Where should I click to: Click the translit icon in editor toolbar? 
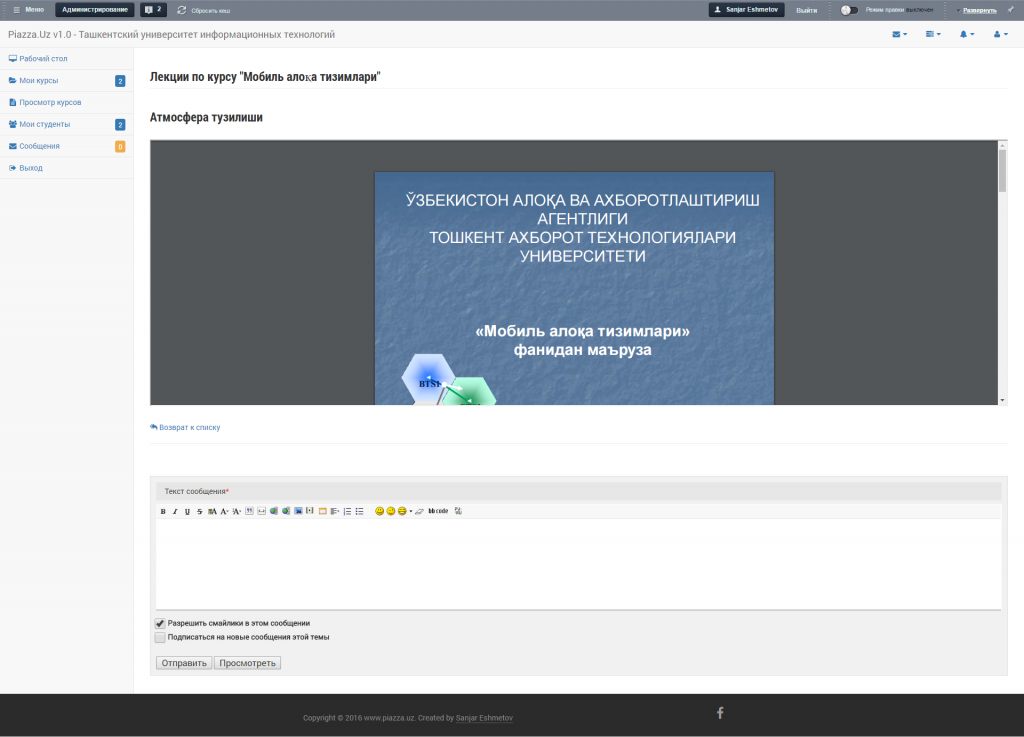point(458,511)
